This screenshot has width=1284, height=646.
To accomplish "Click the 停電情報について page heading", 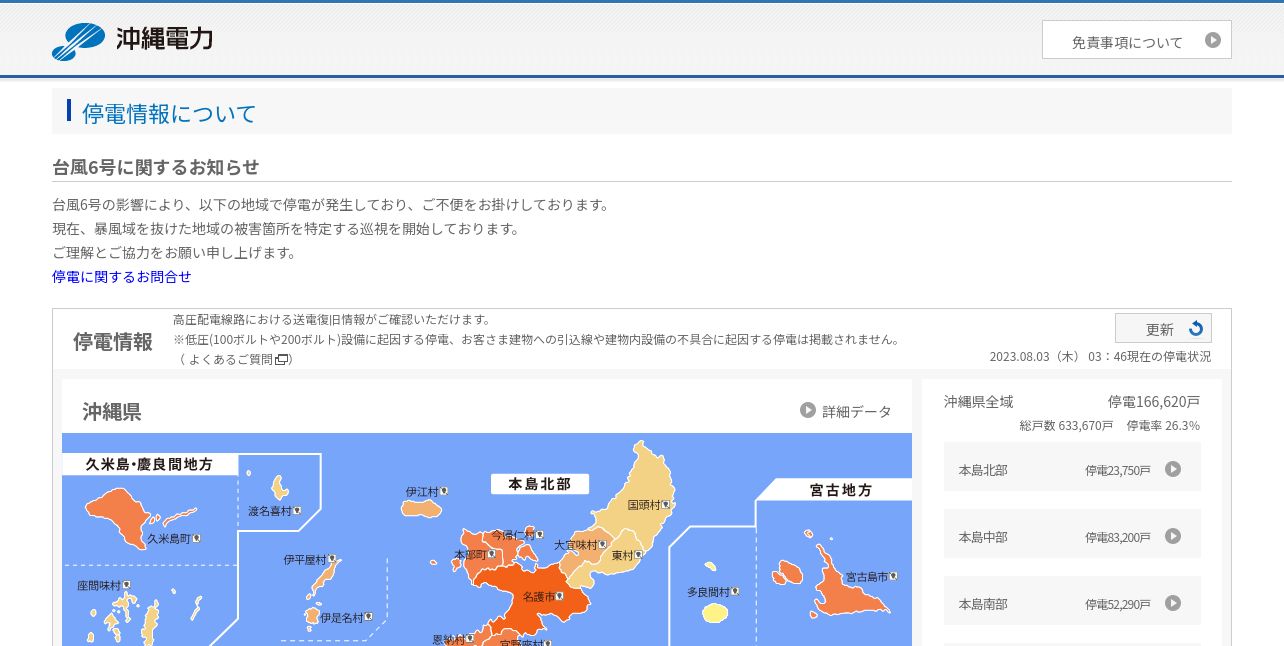I will click(169, 113).
